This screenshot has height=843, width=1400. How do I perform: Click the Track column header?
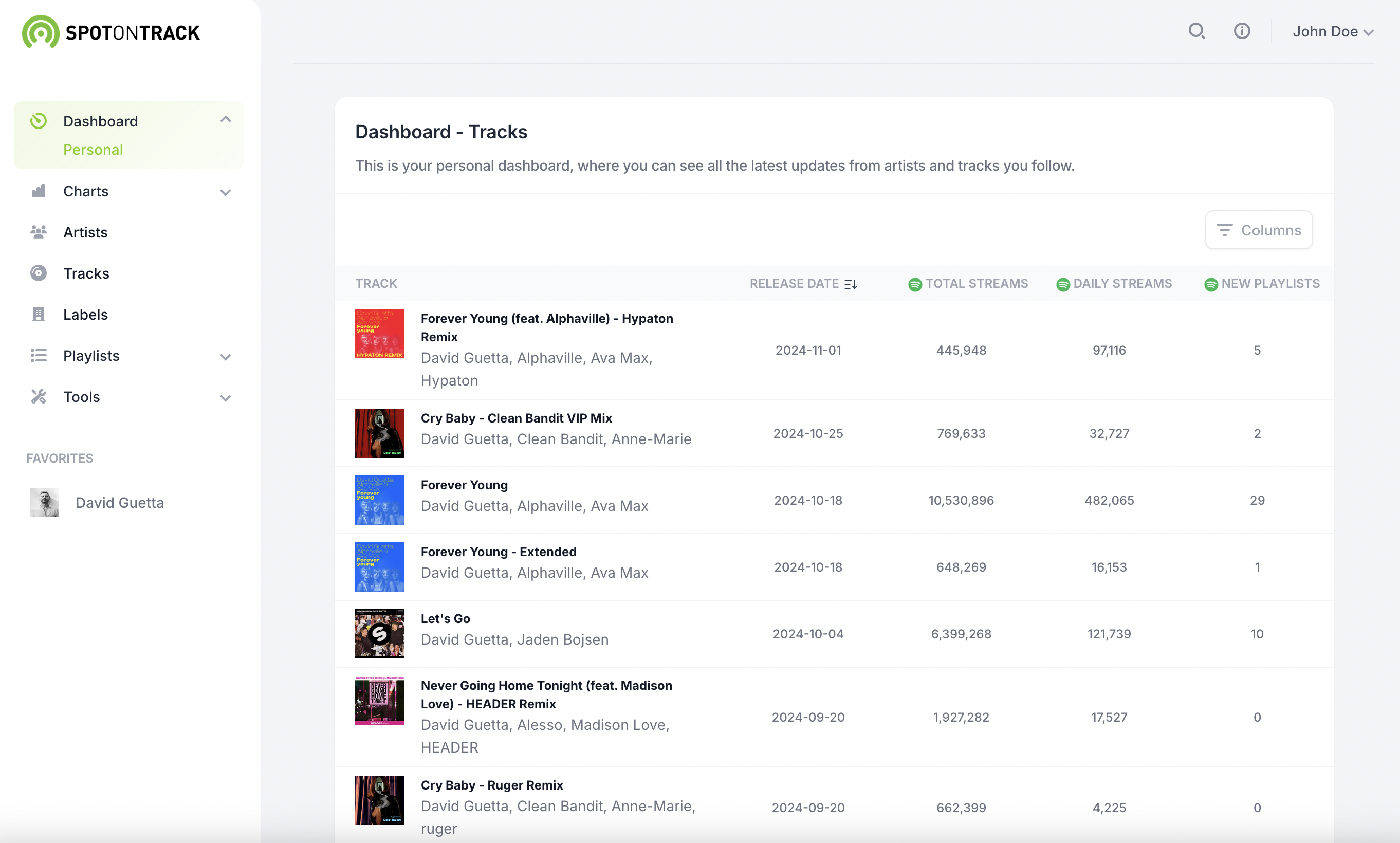click(376, 283)
